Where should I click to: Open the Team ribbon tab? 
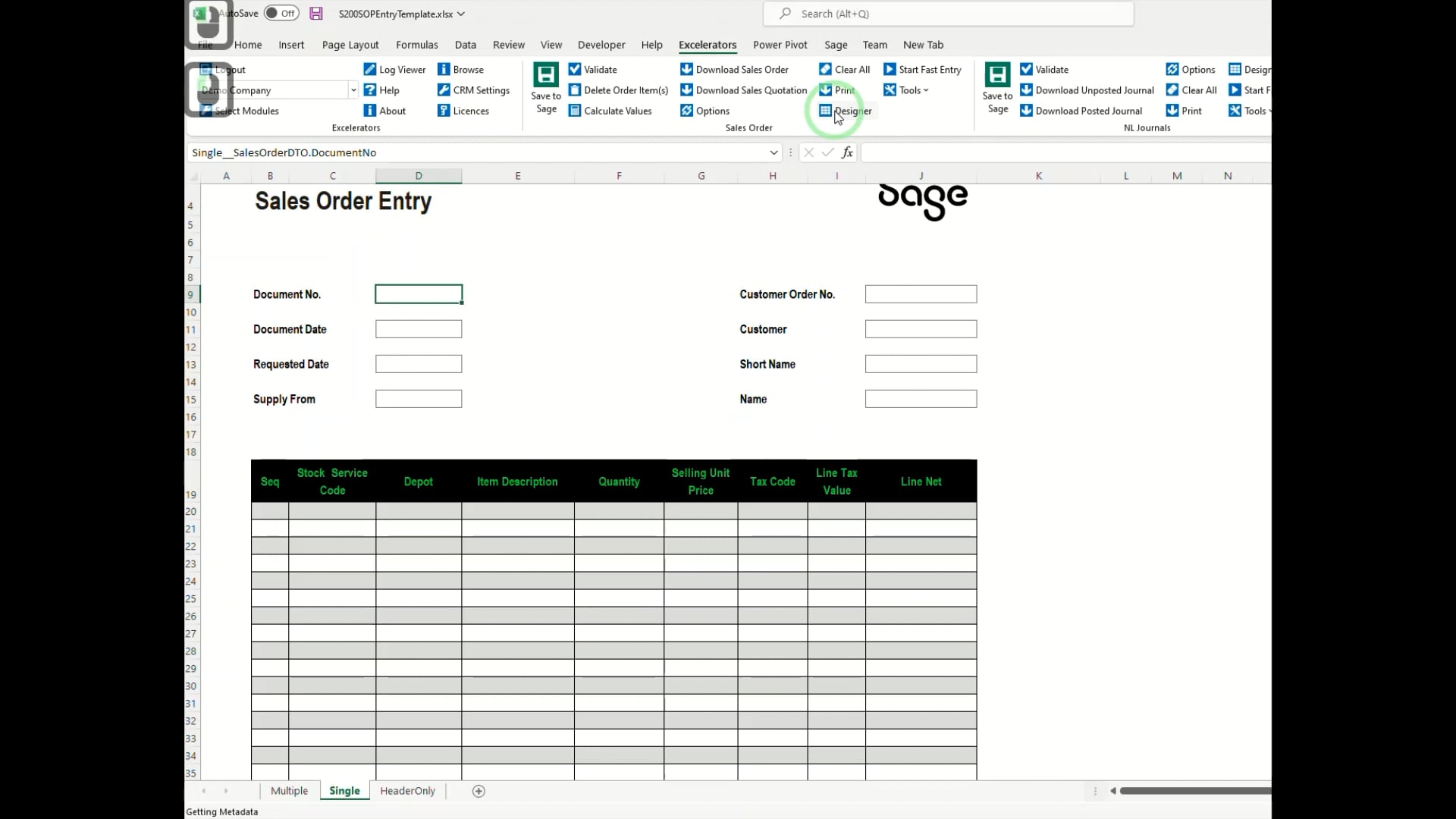point(874,45)
